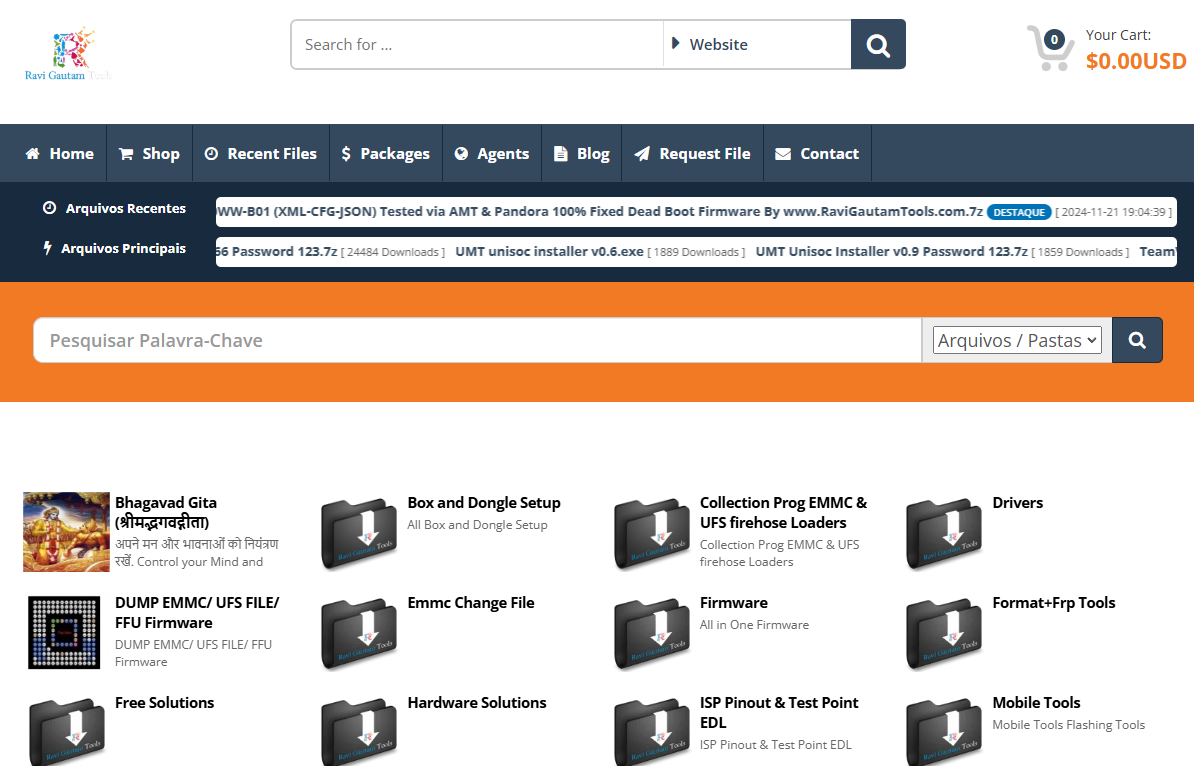Screen dimensions: 1194x766
Task: Open the Website search scope dropdown
Action: click(757, 45)
